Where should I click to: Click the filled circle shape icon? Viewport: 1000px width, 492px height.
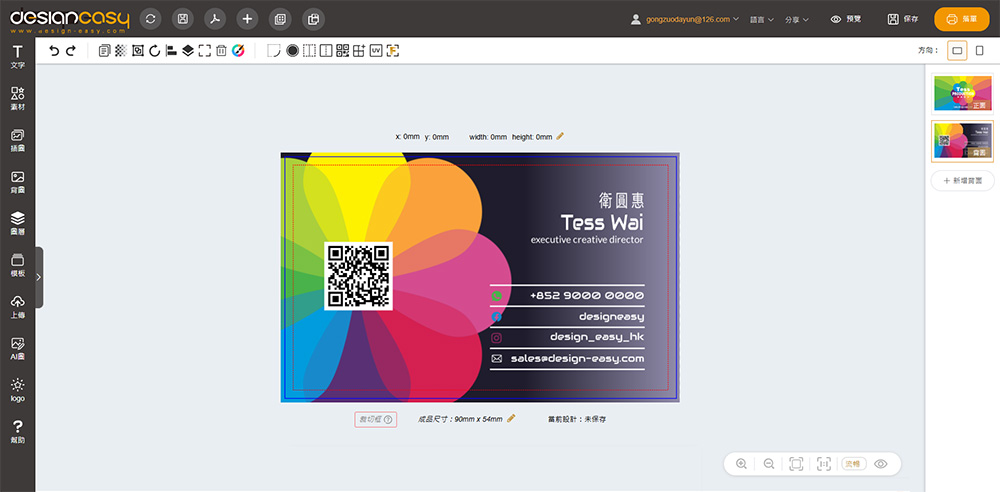point(292,51)
